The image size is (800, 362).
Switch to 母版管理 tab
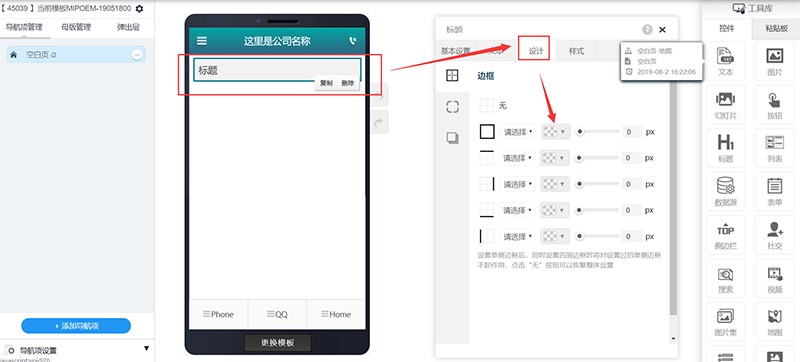[76, 27]
